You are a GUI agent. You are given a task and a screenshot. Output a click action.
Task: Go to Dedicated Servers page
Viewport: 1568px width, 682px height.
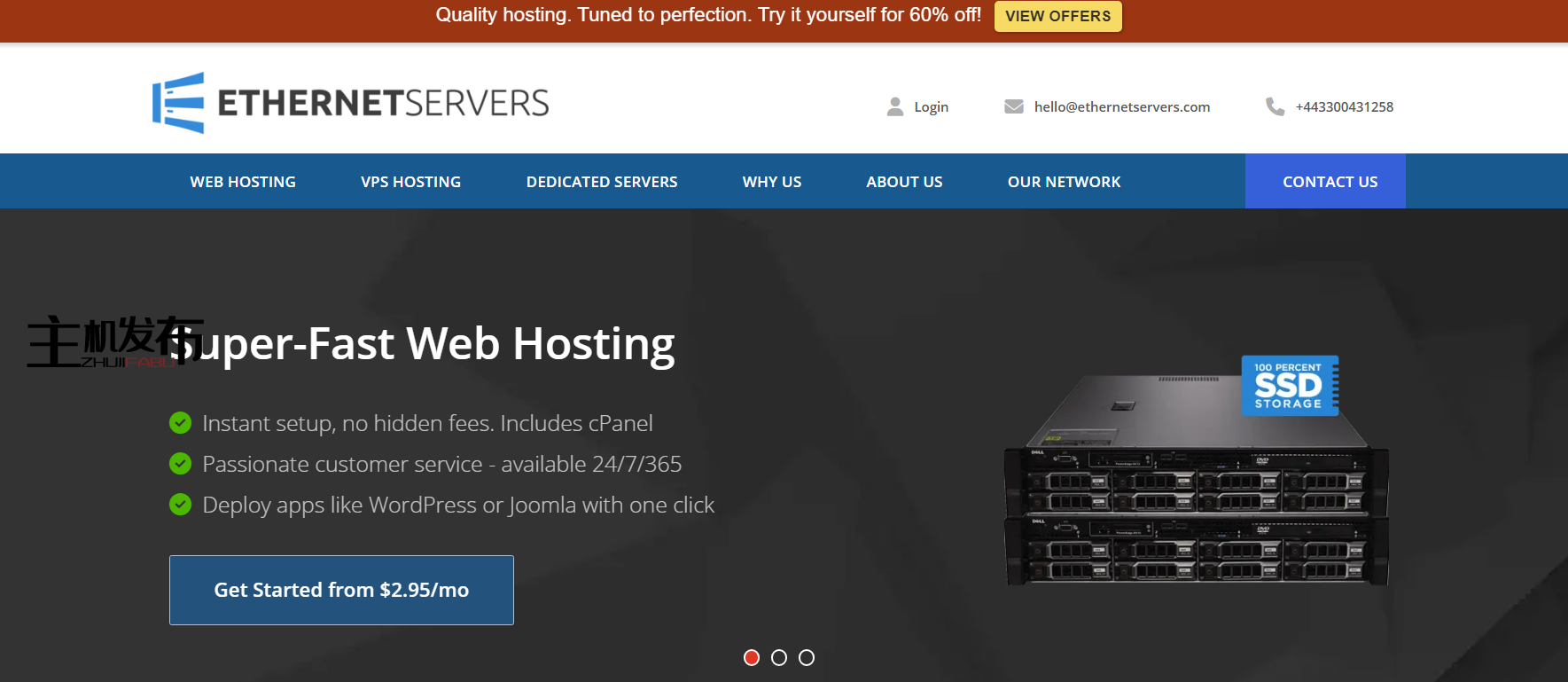click(x=602, y=182)
